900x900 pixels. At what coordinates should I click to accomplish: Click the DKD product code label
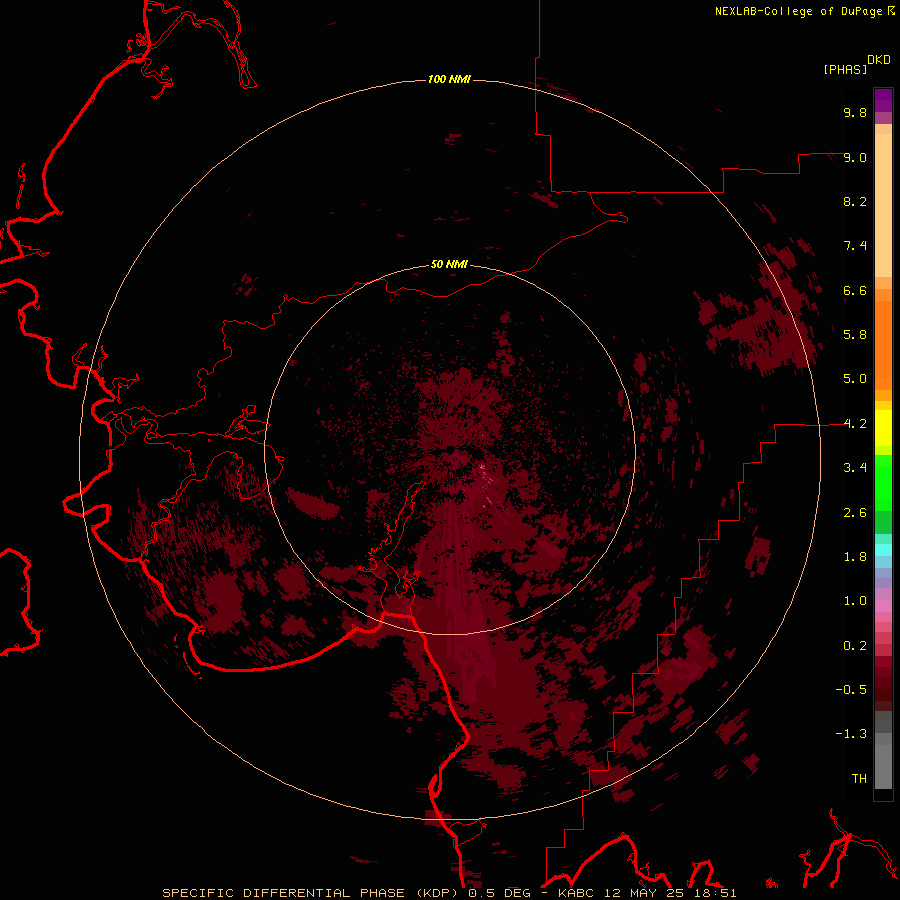point(879,60)
